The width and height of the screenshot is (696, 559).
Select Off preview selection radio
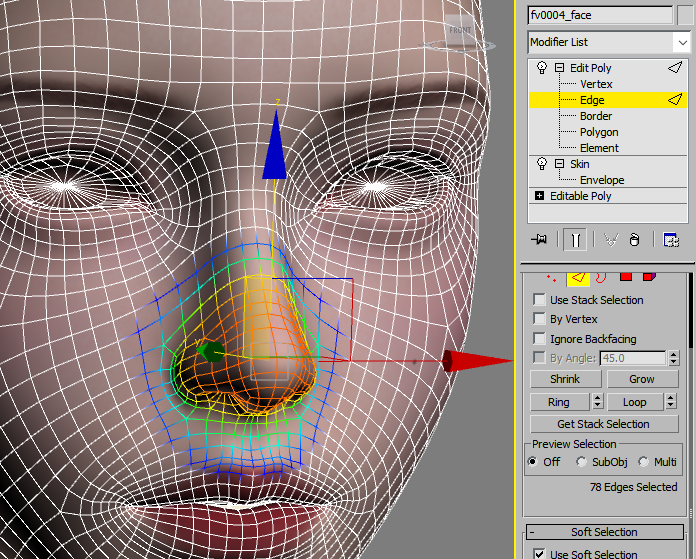(532, 461)
